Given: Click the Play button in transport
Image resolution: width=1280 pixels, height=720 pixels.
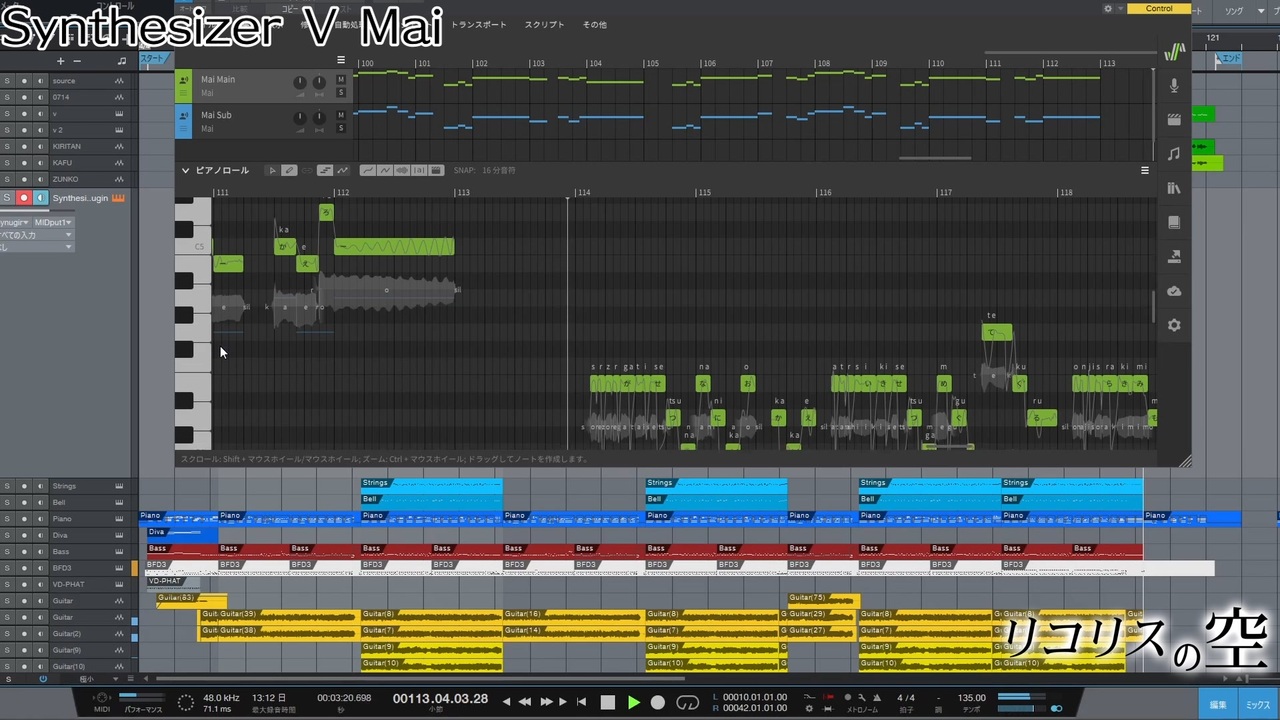Looking at the screenshot, I should [x=633, y=702].
